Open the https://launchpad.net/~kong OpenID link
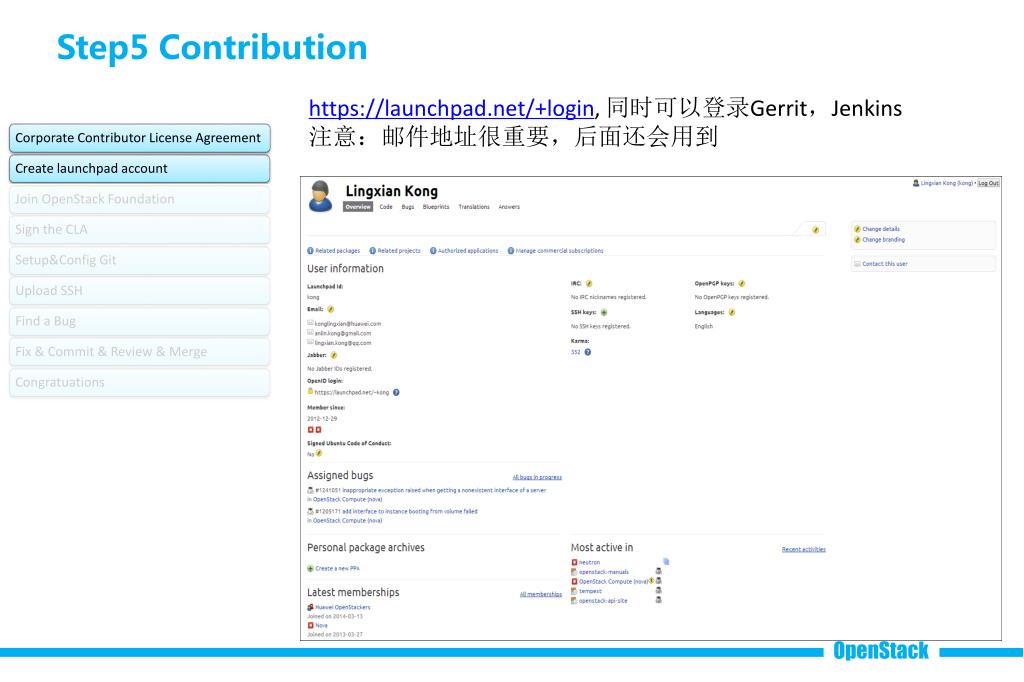Viewport: 1024px width, 682px height. click(351, 393)
